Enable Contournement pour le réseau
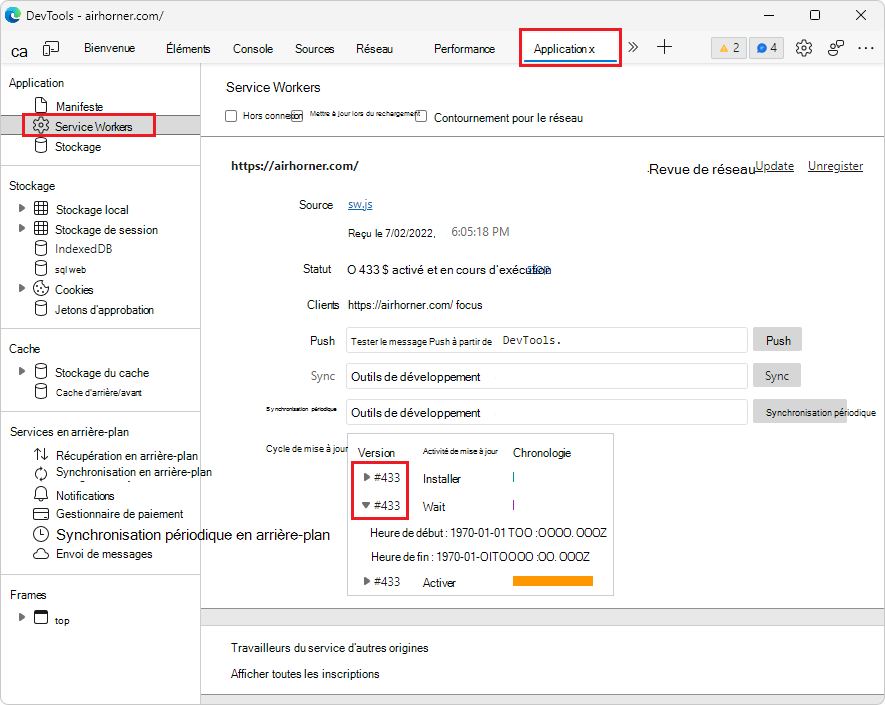 pos(421,114)
